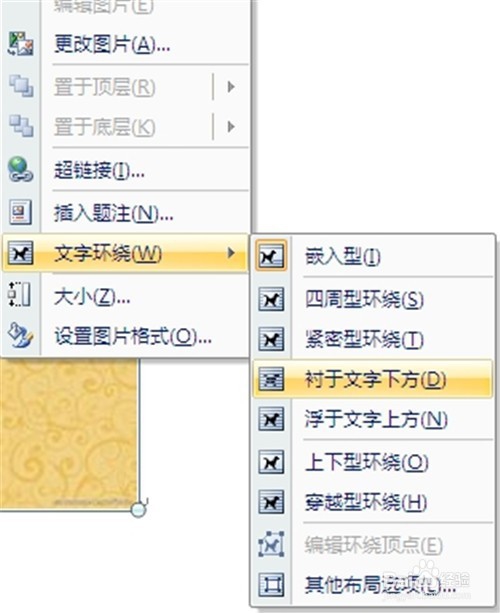Click the insert caption icon
Screen dimensions: 500x613
point(20,212)
